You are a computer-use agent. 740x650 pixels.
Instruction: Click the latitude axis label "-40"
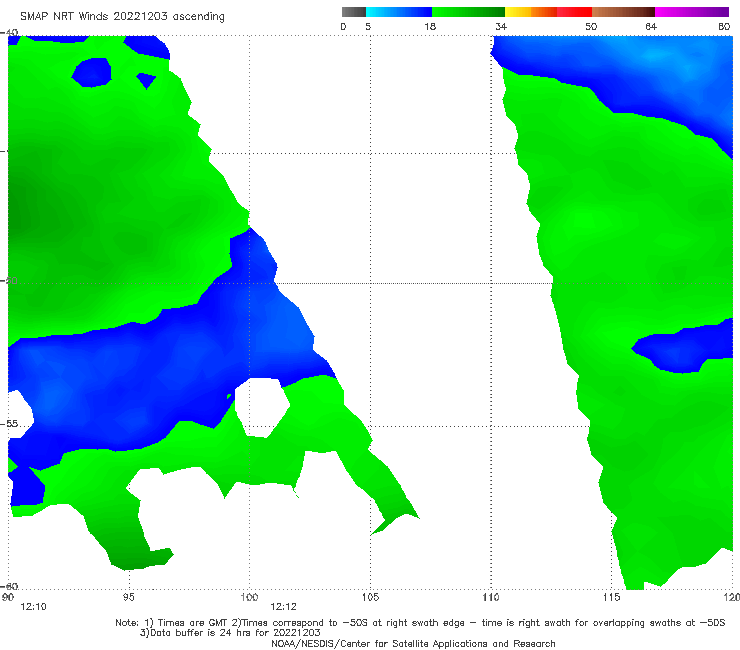(x=9, y=33)
